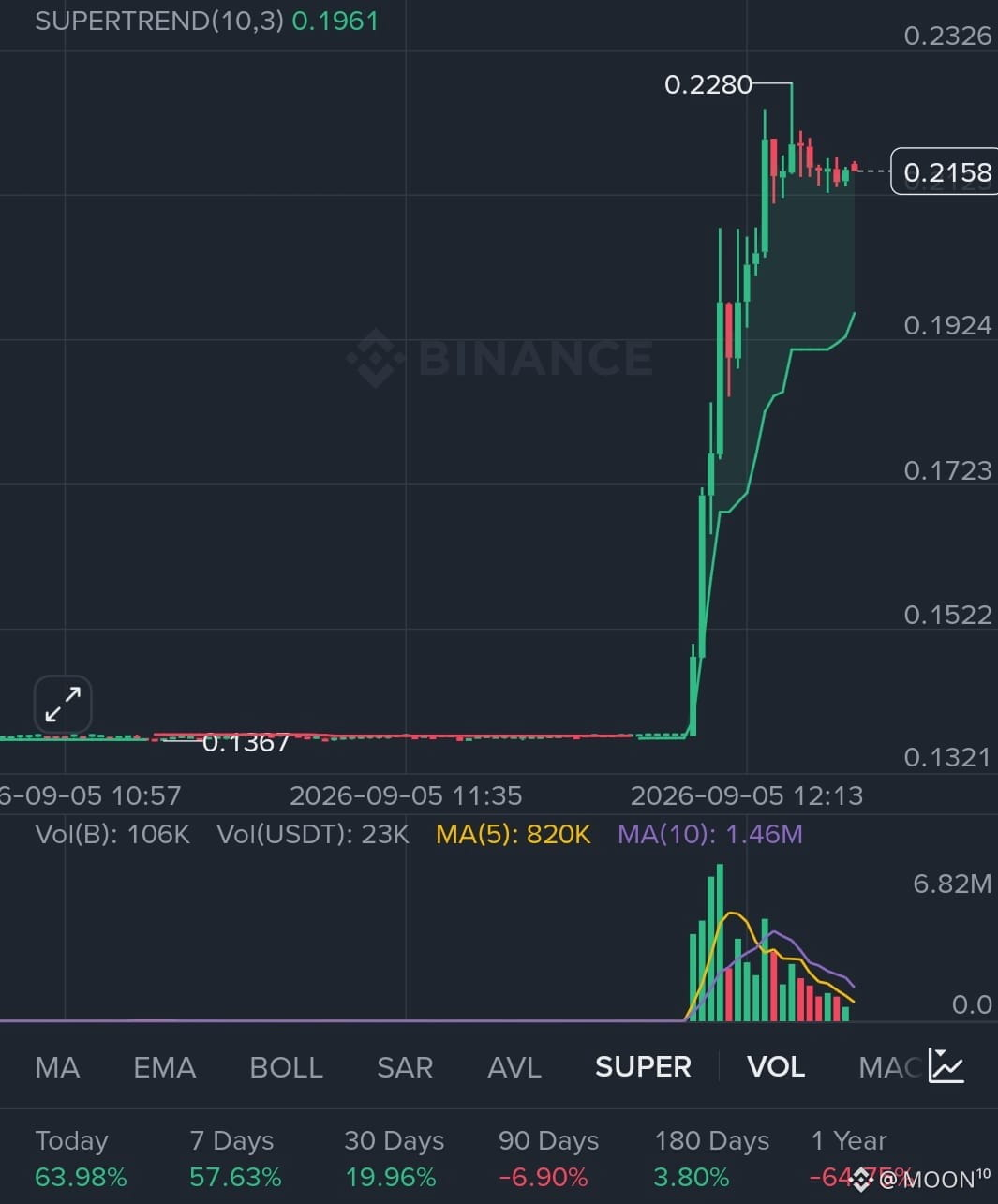Click the Vol MA(5) 820K label

pos(514,834)
